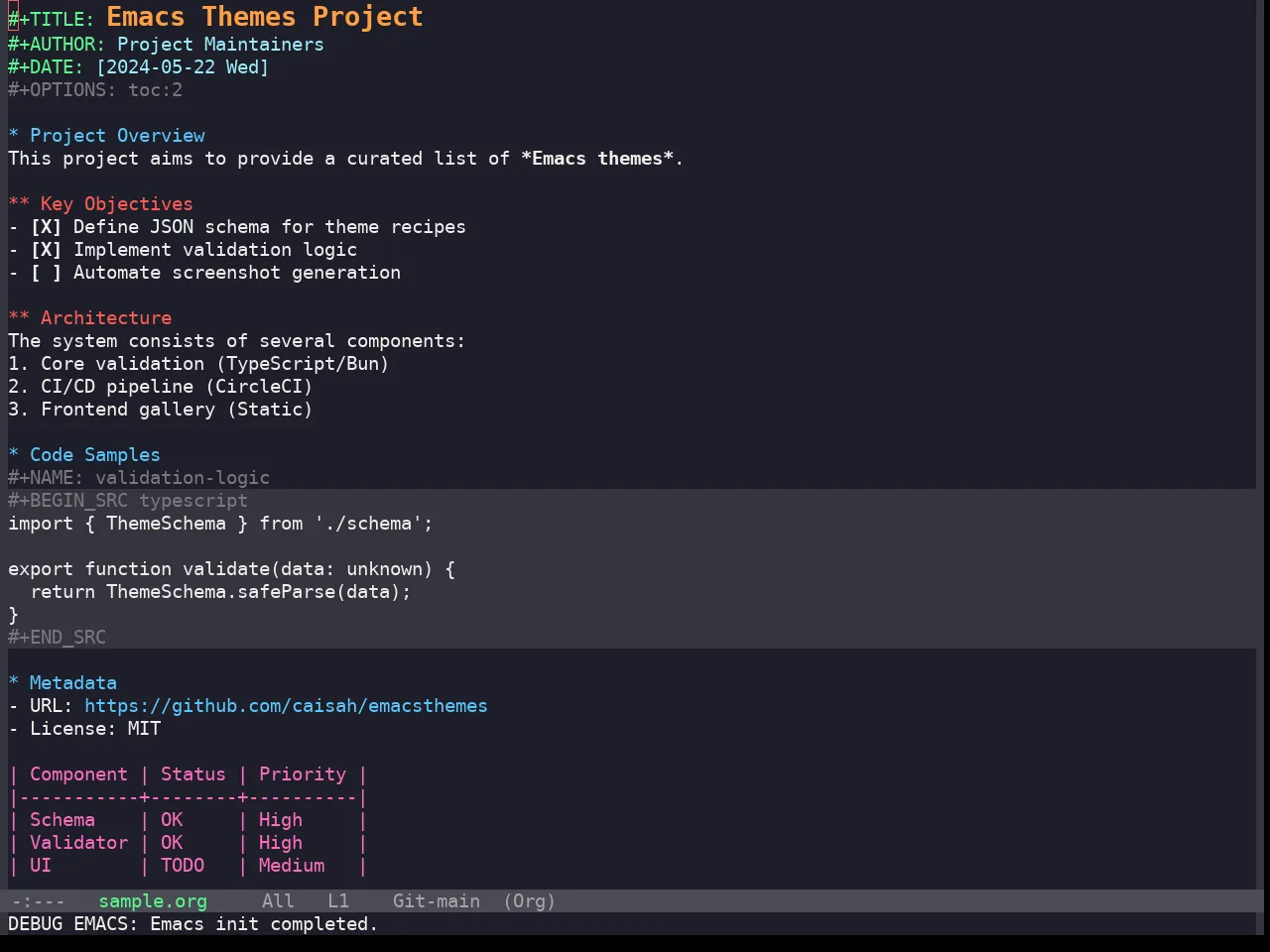Click the 'Validator' table cell
Viewport: 1270px width, 952px height.
coord(78,843)
